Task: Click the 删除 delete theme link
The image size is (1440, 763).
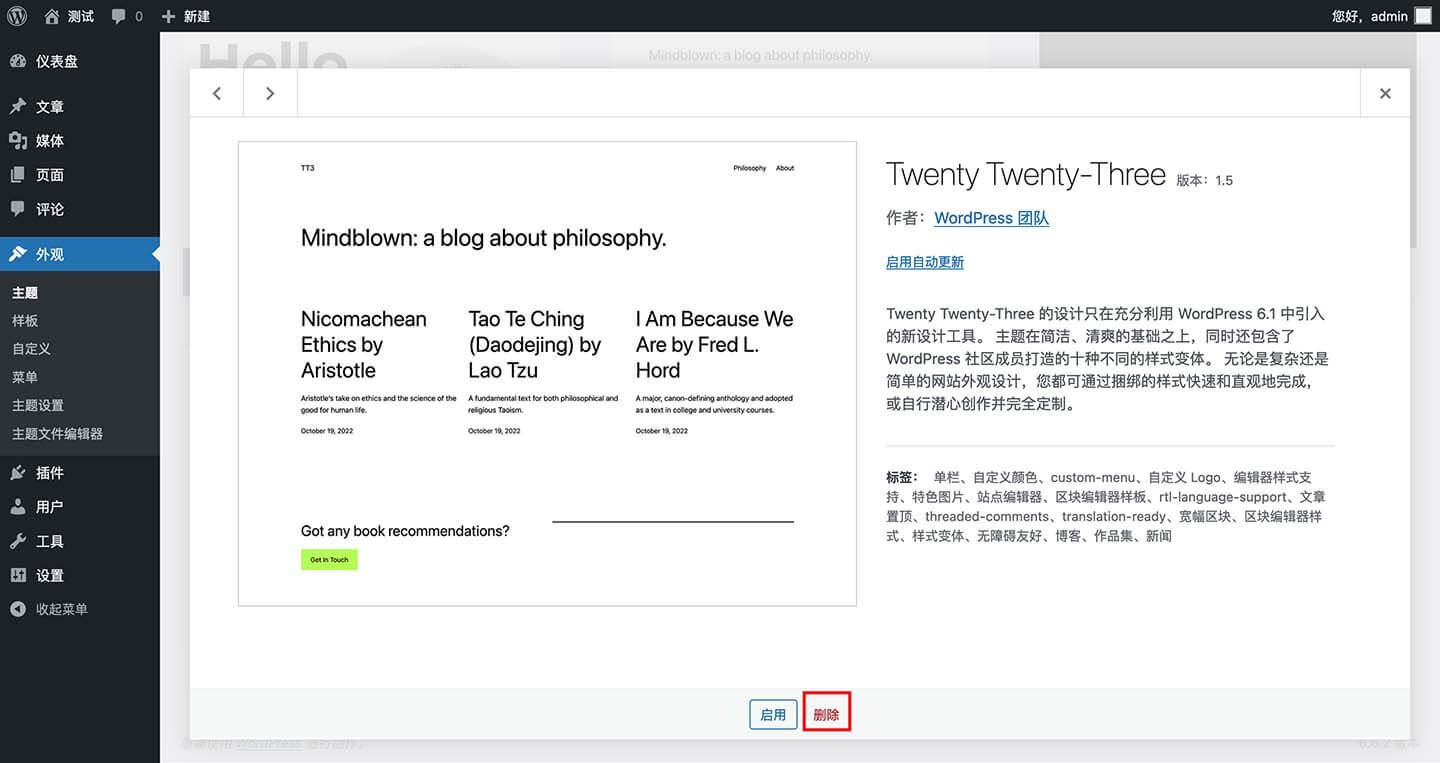Action: (x=826, y=715)
